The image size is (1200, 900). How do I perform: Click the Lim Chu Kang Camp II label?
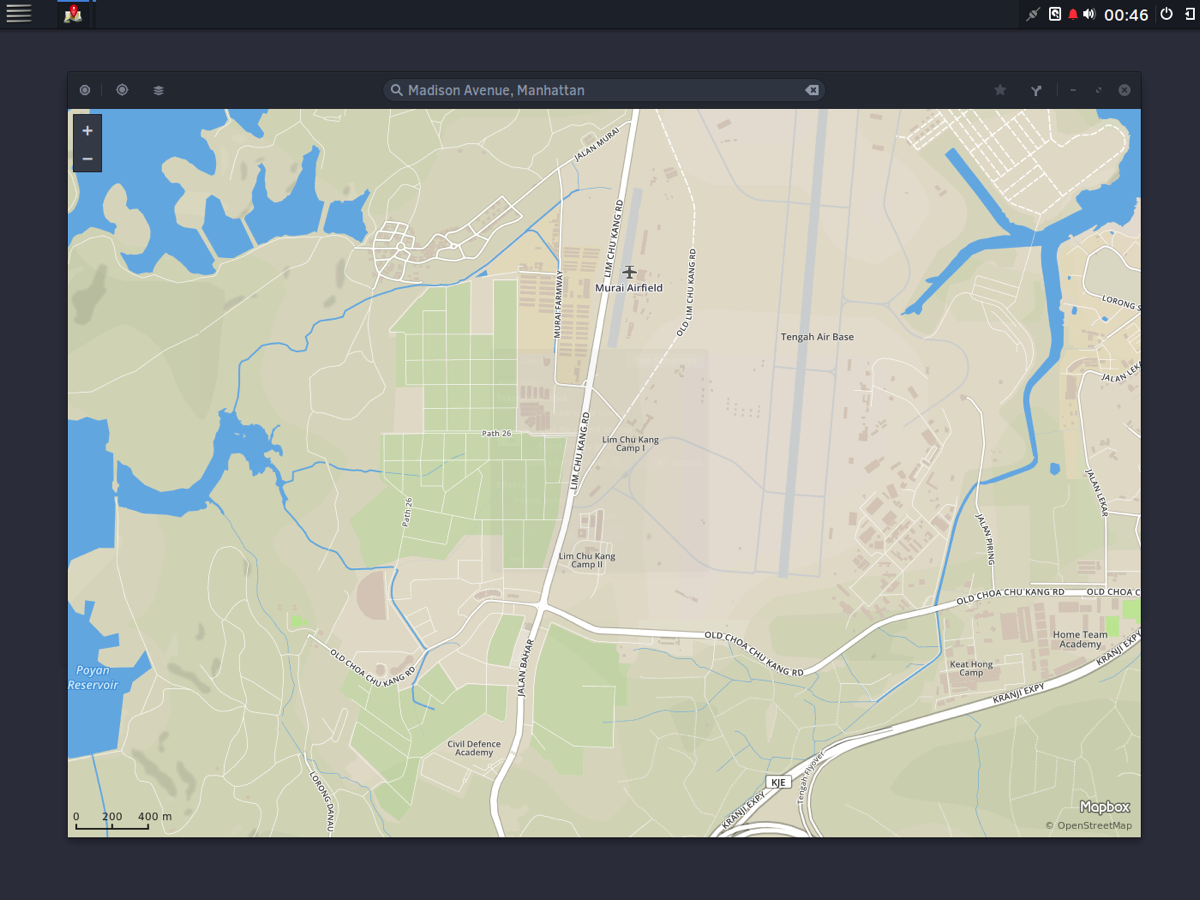pyautogui.click(x=587, y=560)
